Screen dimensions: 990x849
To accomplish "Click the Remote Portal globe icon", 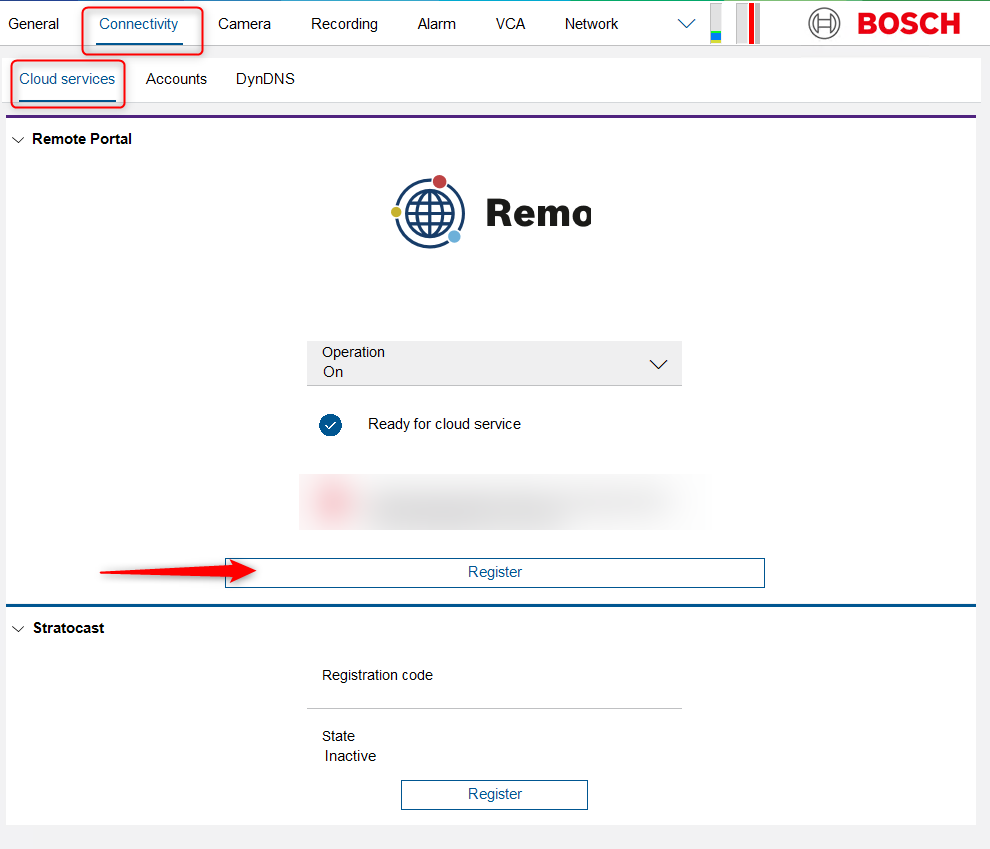I will point(428,213).
